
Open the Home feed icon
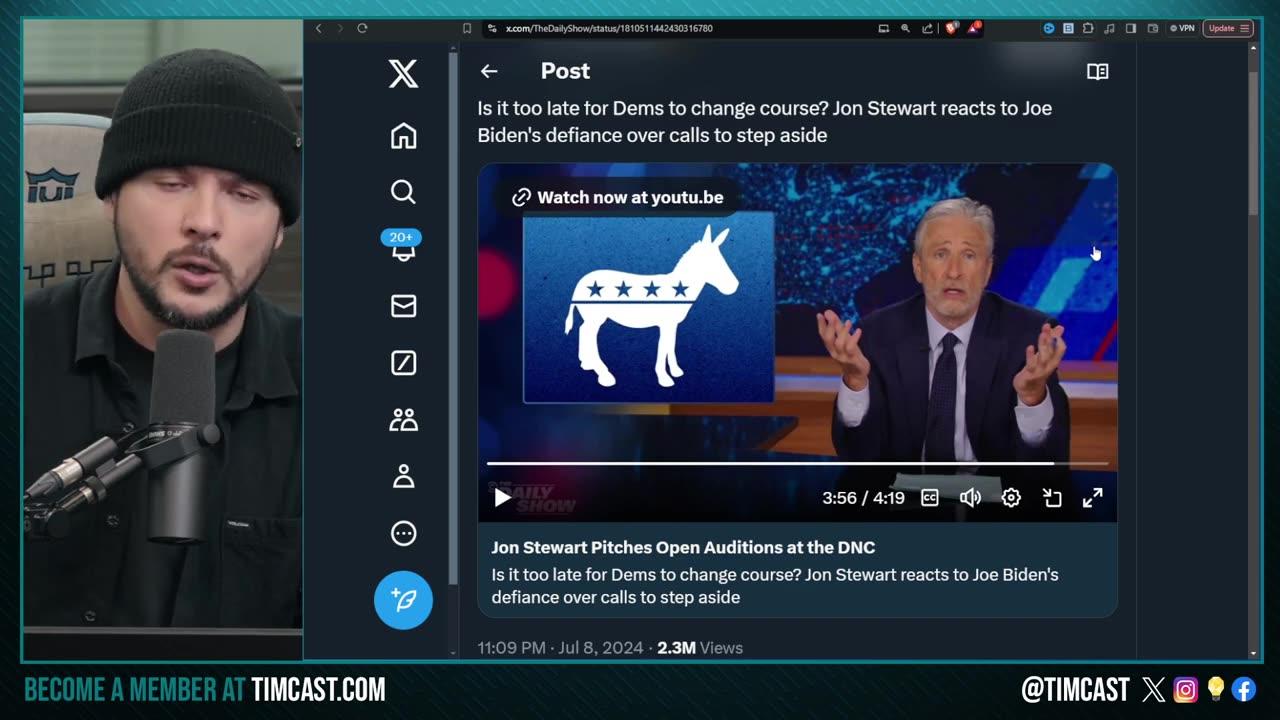coord(403,136)
